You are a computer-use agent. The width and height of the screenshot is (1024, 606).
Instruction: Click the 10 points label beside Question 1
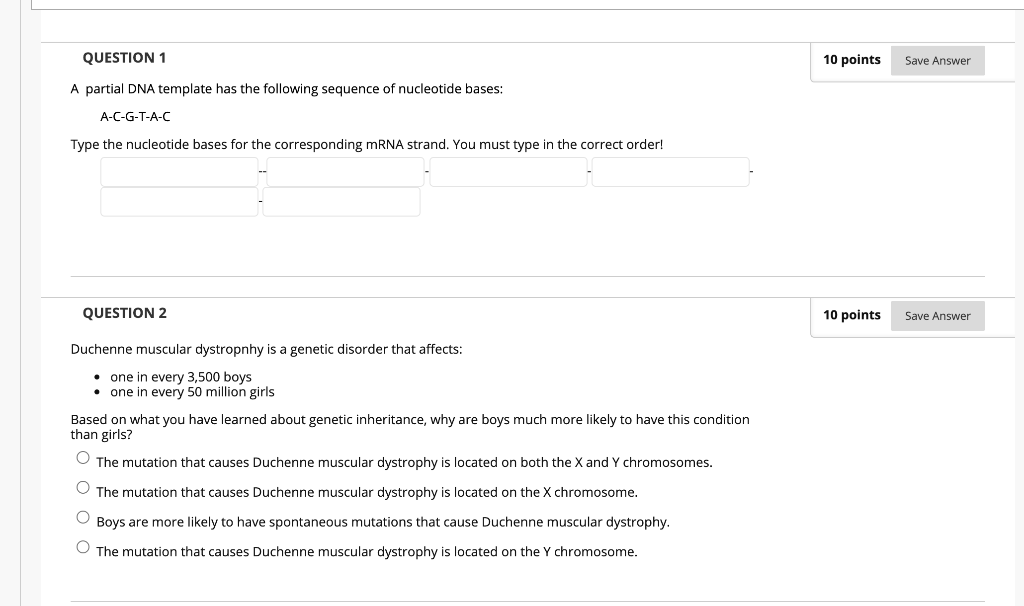(851, 60)
